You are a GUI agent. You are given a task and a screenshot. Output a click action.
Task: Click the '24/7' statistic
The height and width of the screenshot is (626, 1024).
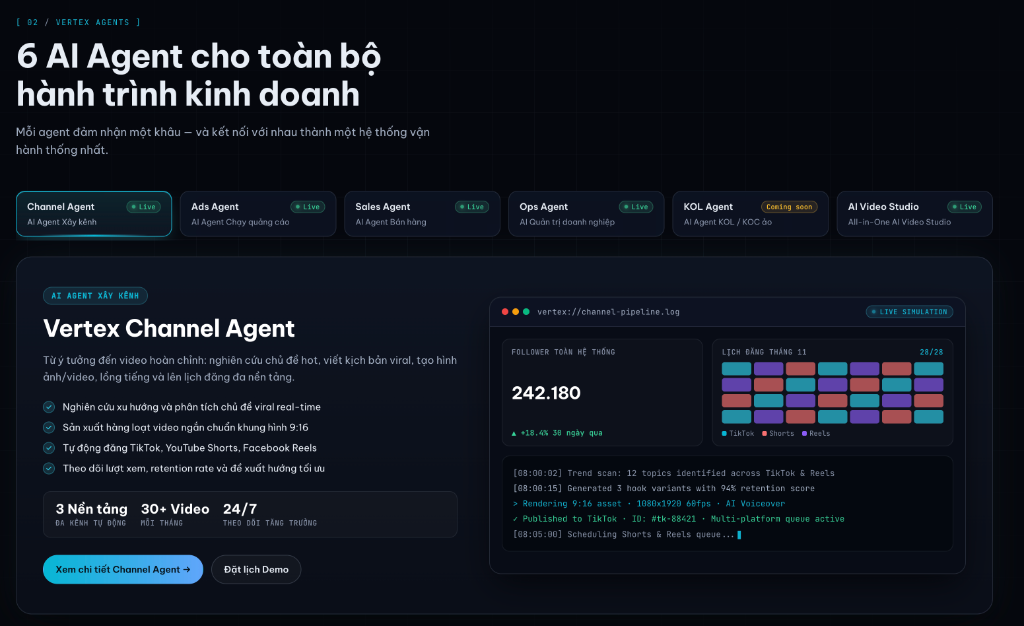point(270,514)
